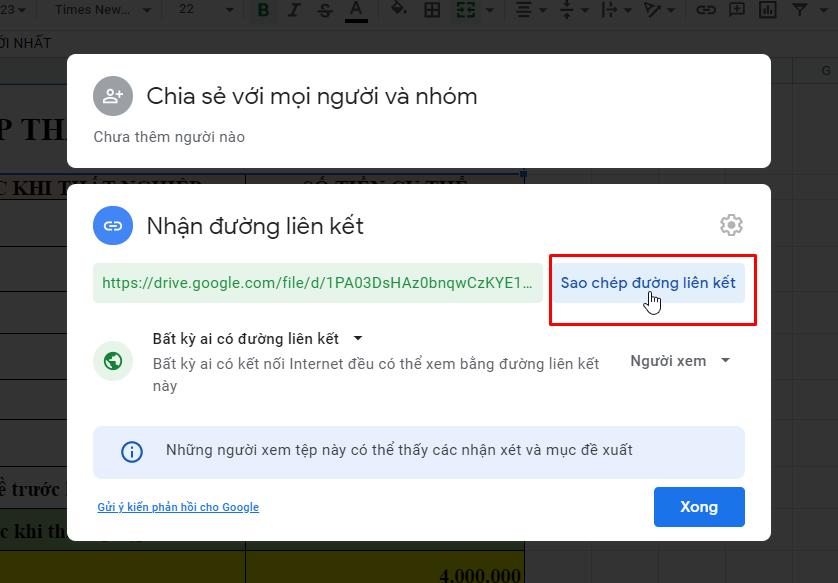
Task: Toggle bold formatting in the toolbar
Action: click(x=262, y=11)
